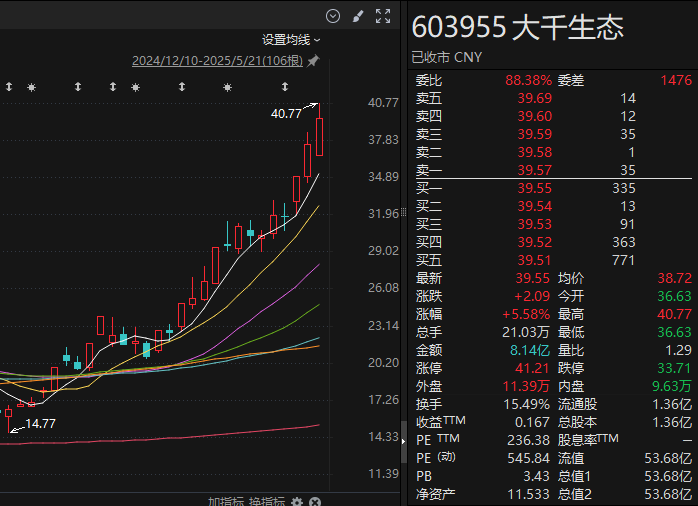The image size is (698, 506).
Task: Click the 流值 53.68亿 value
Action: click(668, 458)
